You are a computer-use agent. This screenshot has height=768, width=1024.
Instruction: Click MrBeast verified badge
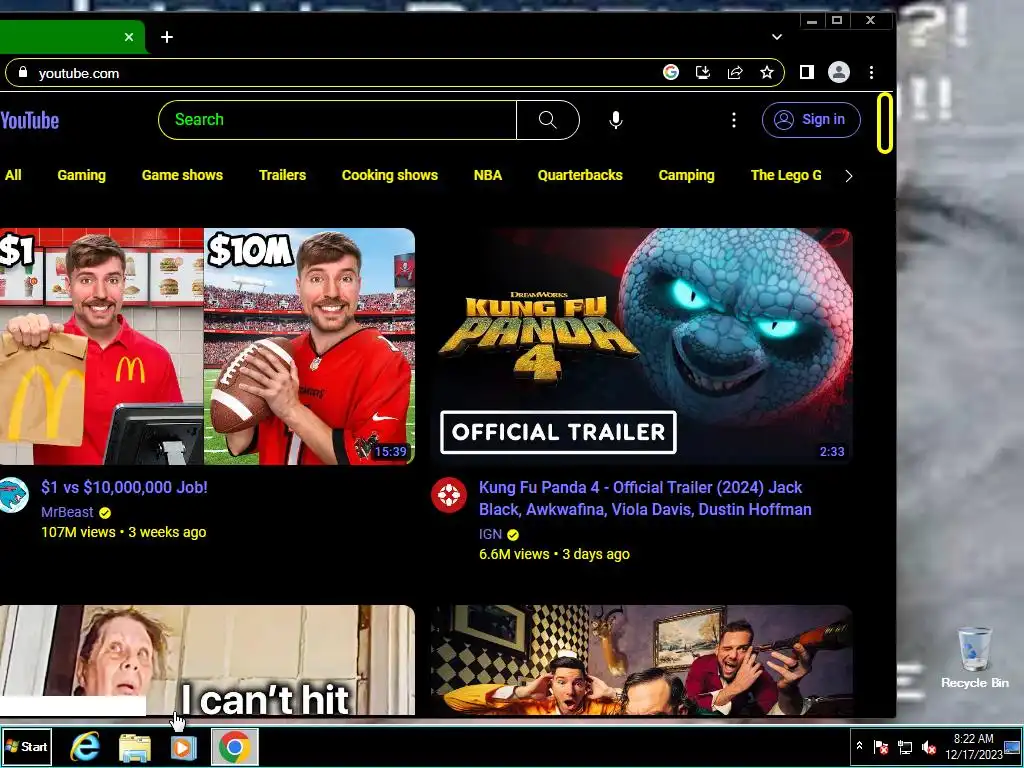pyautogui.click(x=104, y=513)
